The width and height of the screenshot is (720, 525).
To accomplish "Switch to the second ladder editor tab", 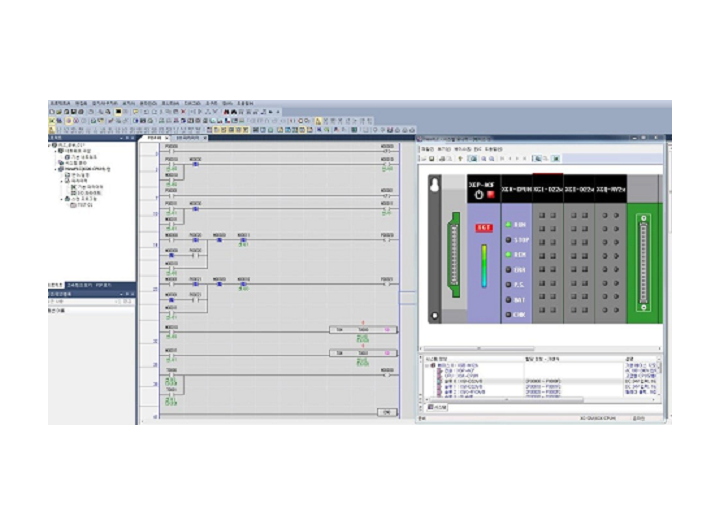I will (x=187, y=138).
